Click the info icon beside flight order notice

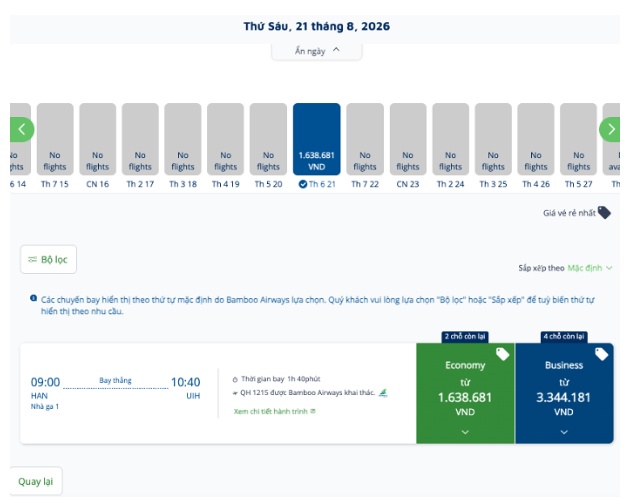tap(34, 298)
